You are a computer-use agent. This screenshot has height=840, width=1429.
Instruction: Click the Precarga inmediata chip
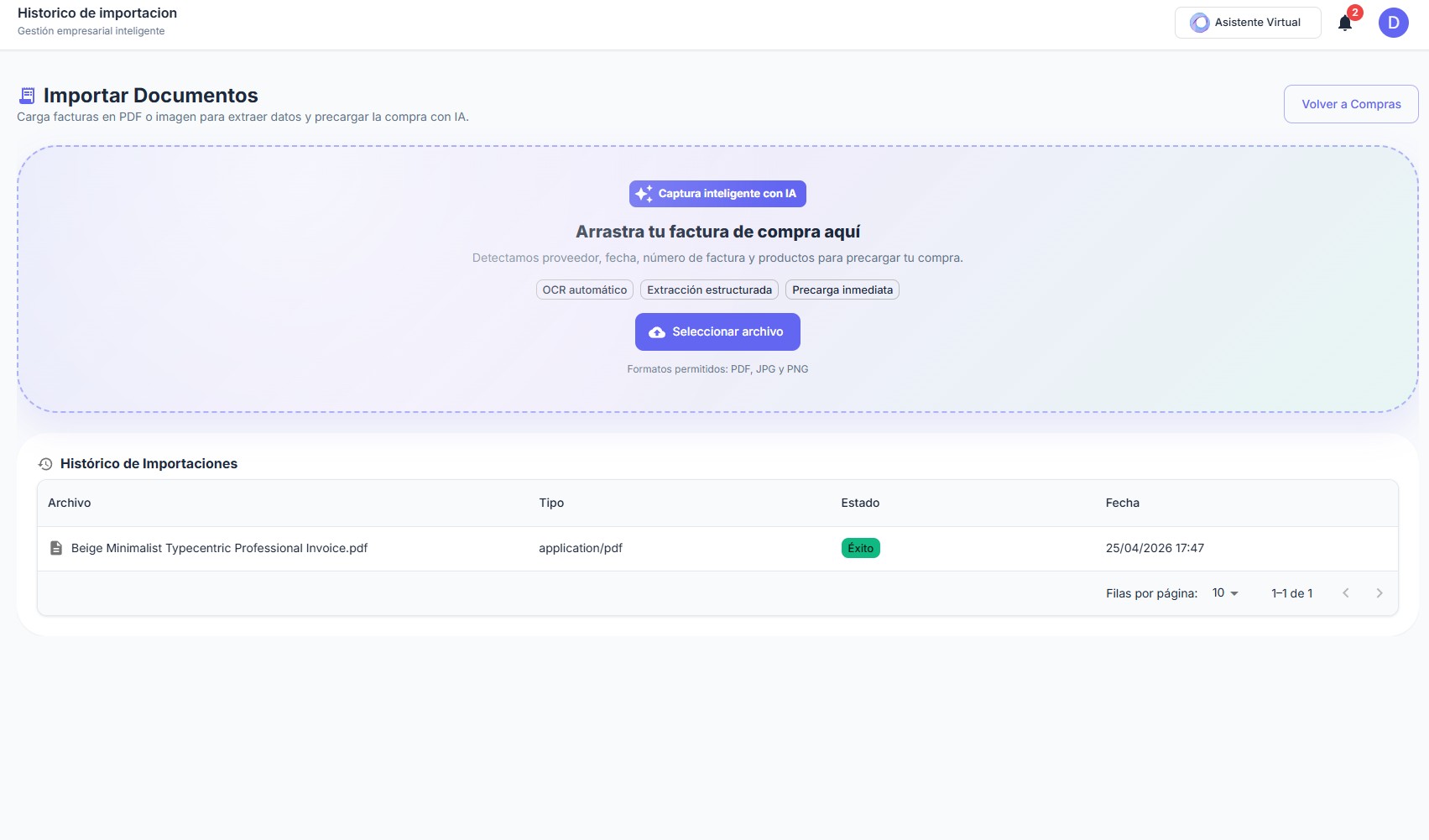click(842, 290)
